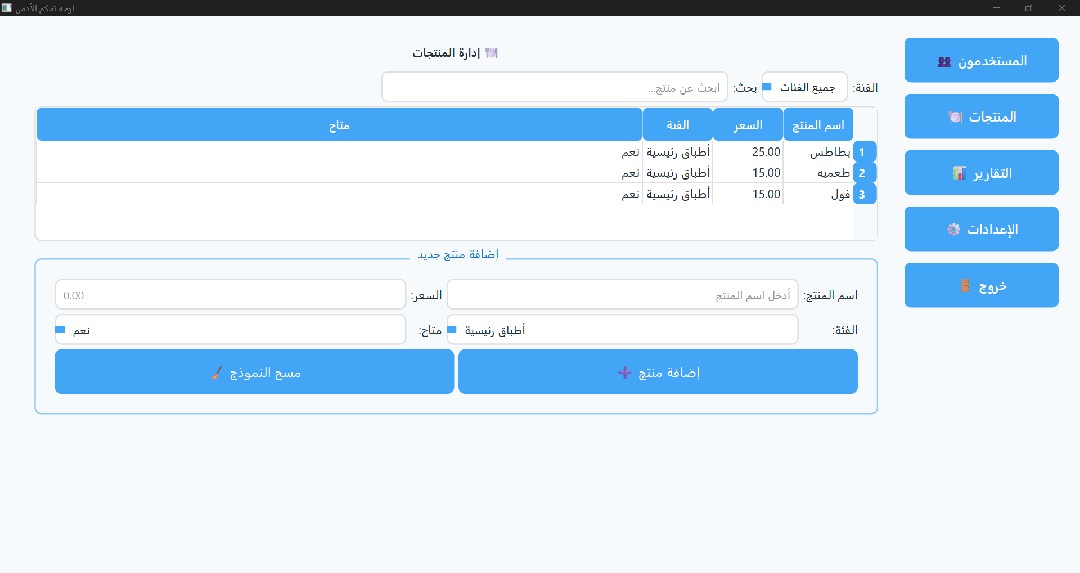Screen dimensions: 1080x573
Task: Click the chart icon in the التقارير button
Action: click(959, 173)
